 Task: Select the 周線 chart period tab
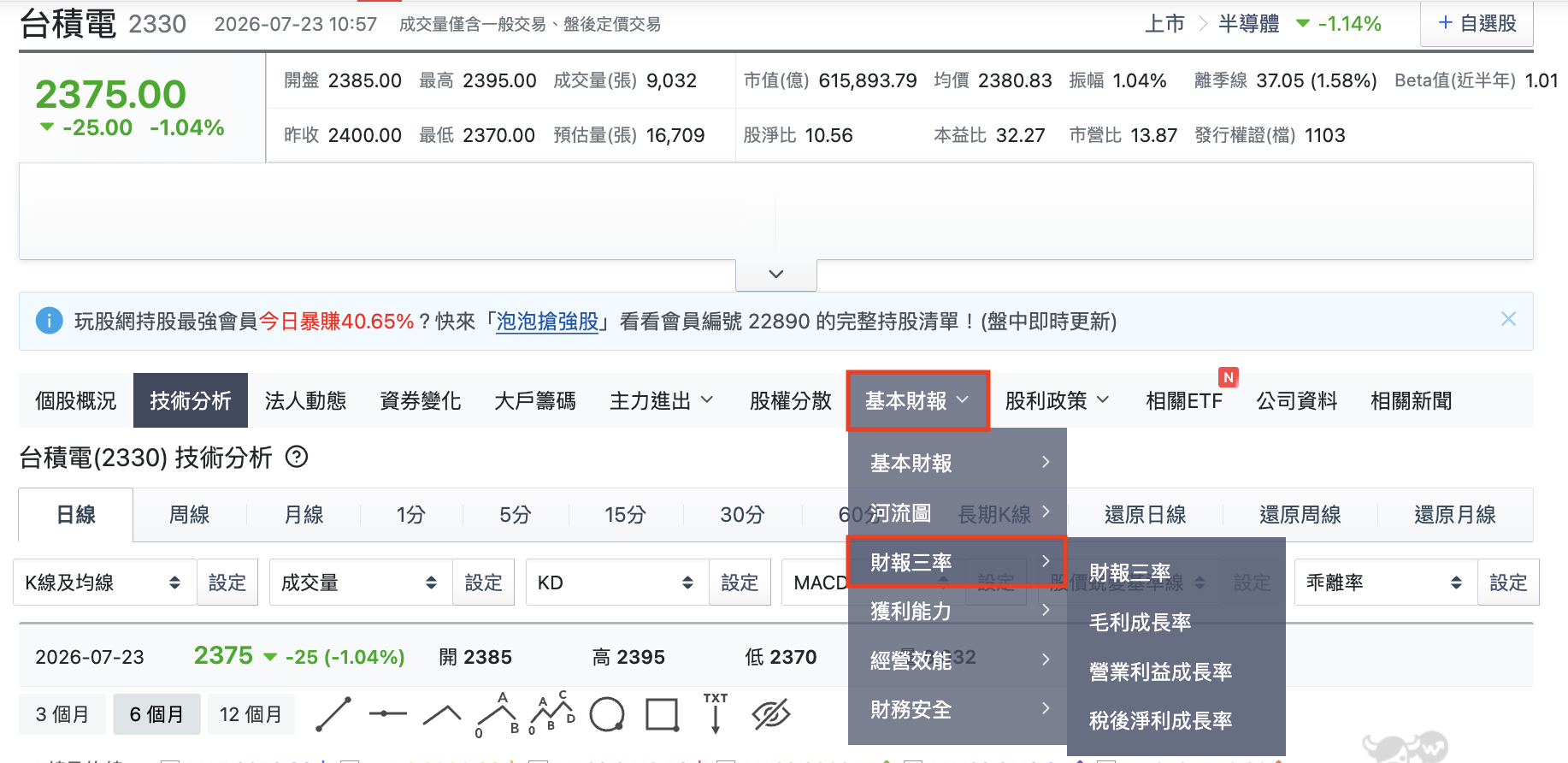point(190,515)
